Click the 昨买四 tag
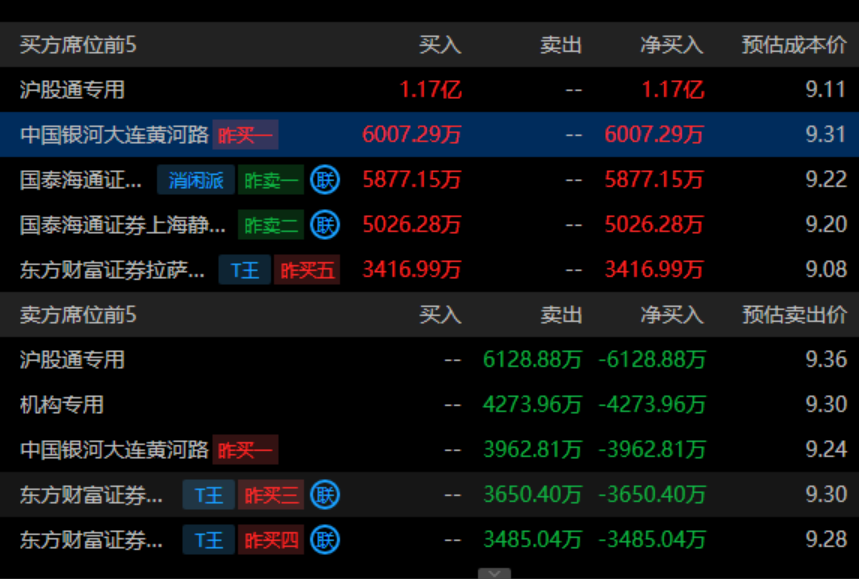The width and height of the screenshot is (859, 579). pyautogui.click(x=271, y=540)
